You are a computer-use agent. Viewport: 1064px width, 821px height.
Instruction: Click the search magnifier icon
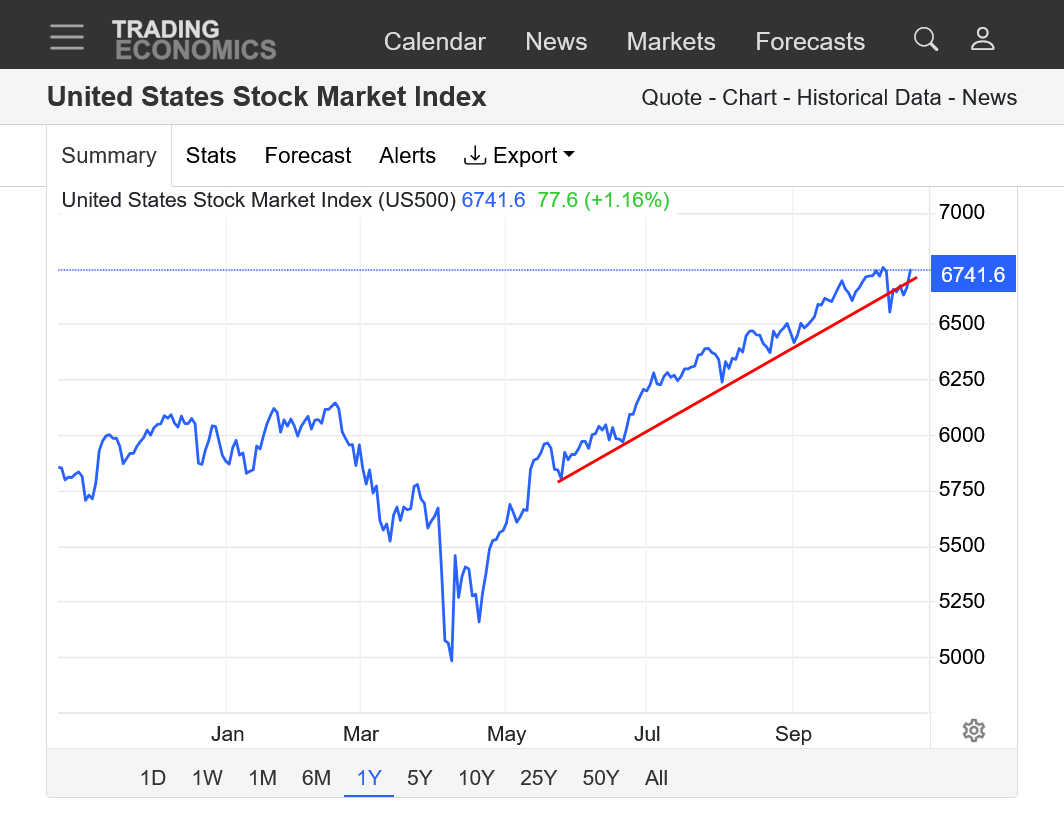pos(926,39)
